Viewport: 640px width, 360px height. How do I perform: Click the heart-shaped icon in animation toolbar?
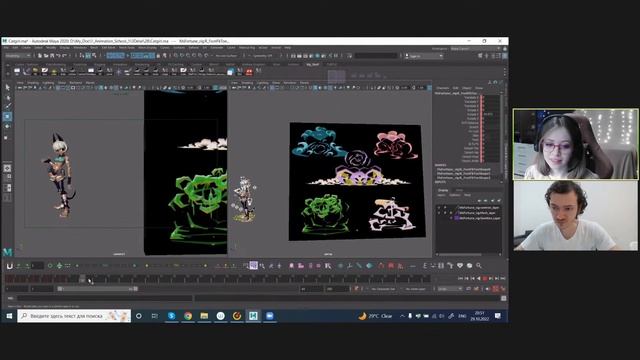tap(460, 266)
